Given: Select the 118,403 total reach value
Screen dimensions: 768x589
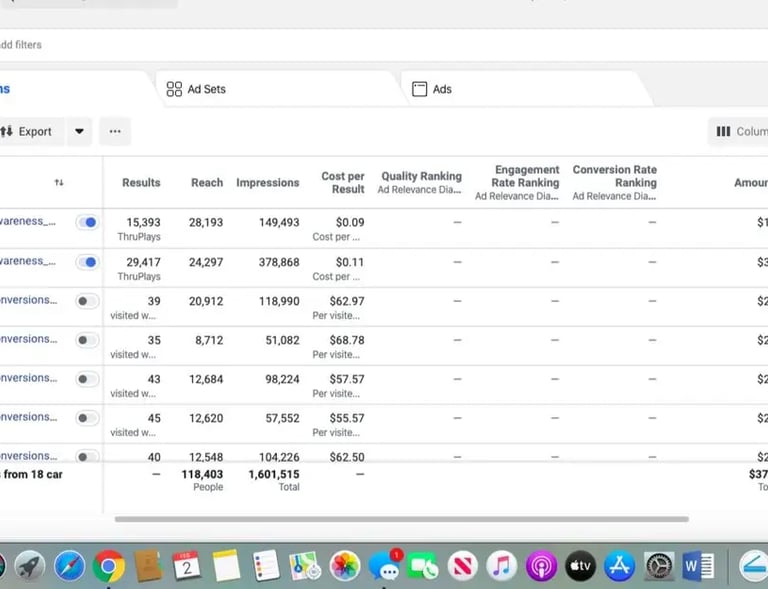Looking at the screenshot, I should click(x=202, y=474).
